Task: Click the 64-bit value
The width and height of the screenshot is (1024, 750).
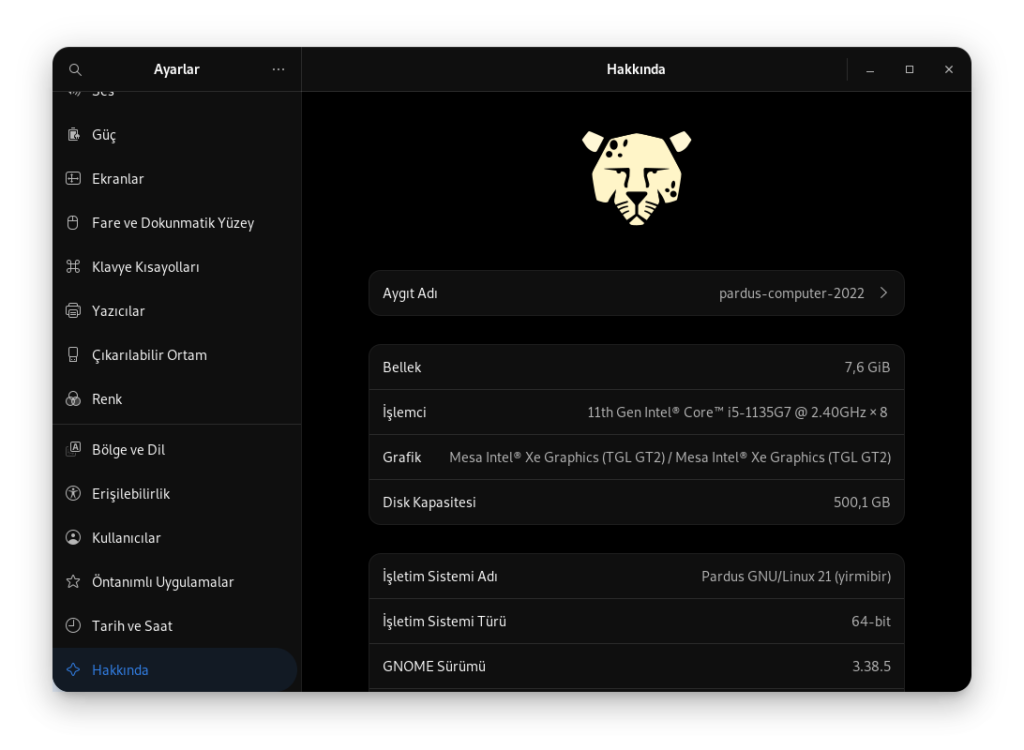Action: (871, 621)
